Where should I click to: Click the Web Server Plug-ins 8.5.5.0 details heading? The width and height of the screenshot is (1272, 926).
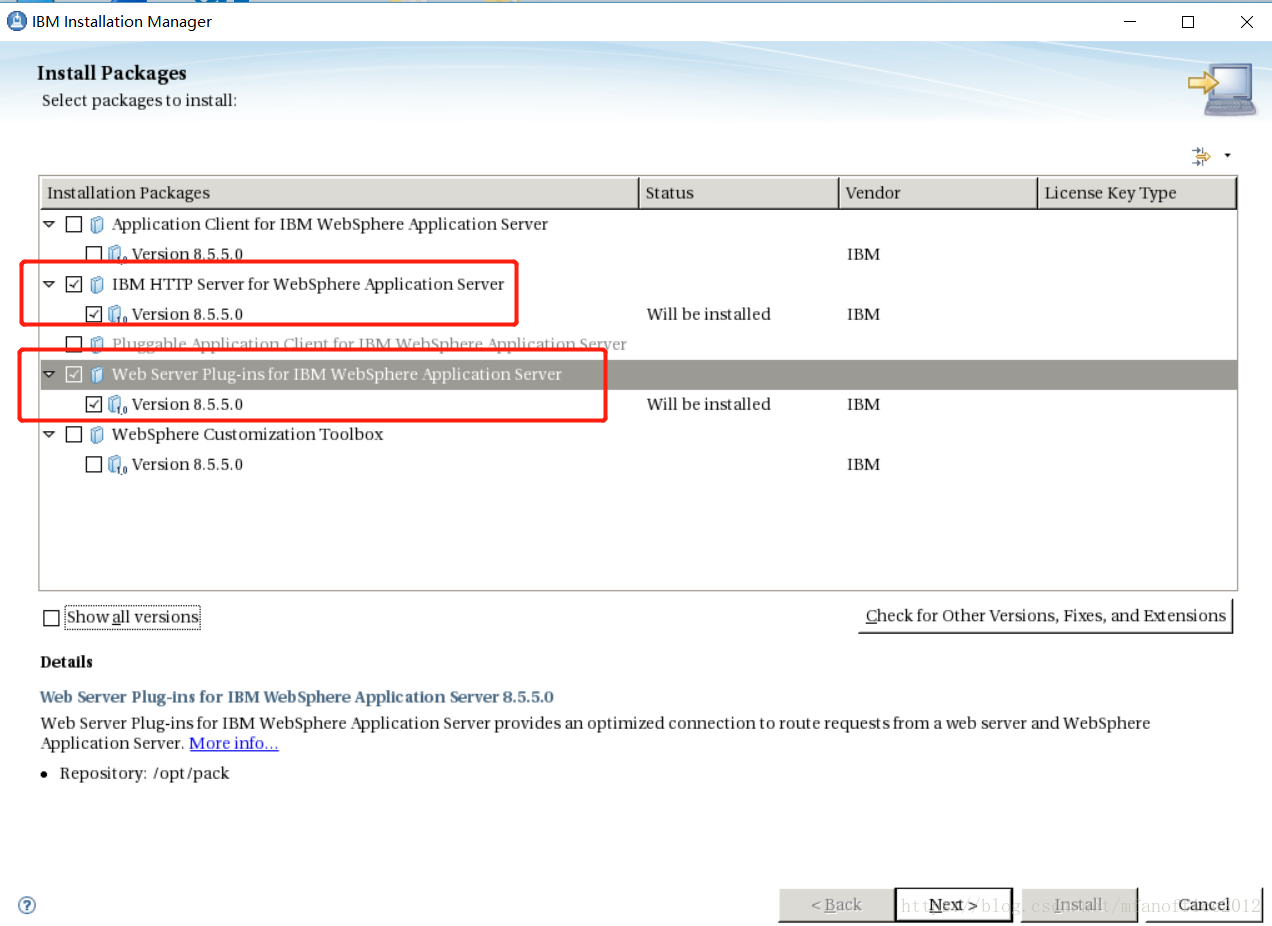pyautogui.click(x=297, y=697)
